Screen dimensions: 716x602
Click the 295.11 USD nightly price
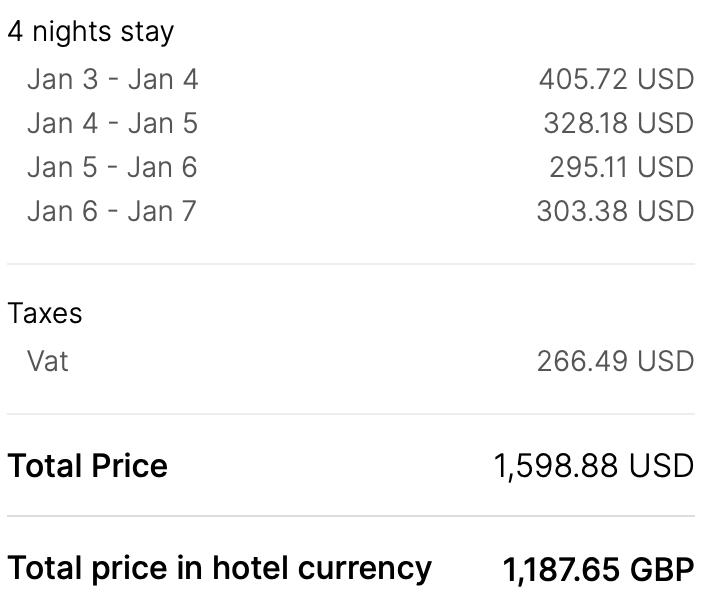click(621, 167)
